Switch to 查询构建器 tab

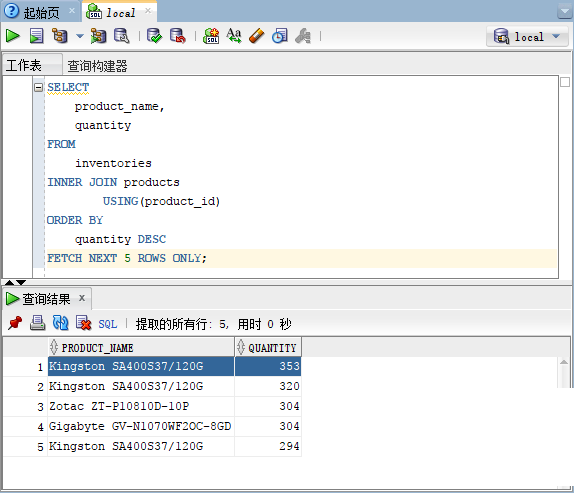tap(97, 66)
